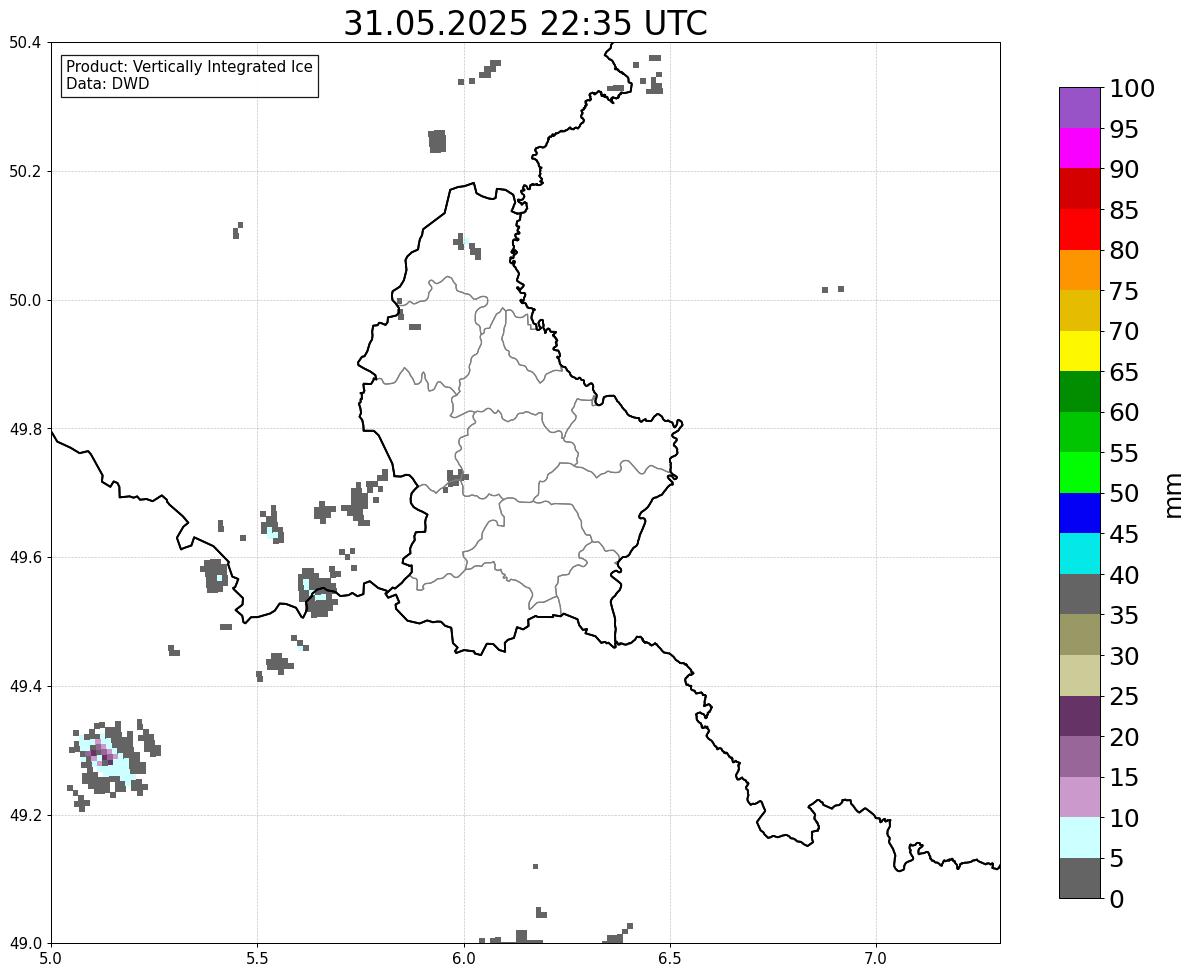The height and width of the screenshot is (976, 1193).
Task: Click the dark green 60-65 colorbar segment
Action: (x=1080, y=392)
